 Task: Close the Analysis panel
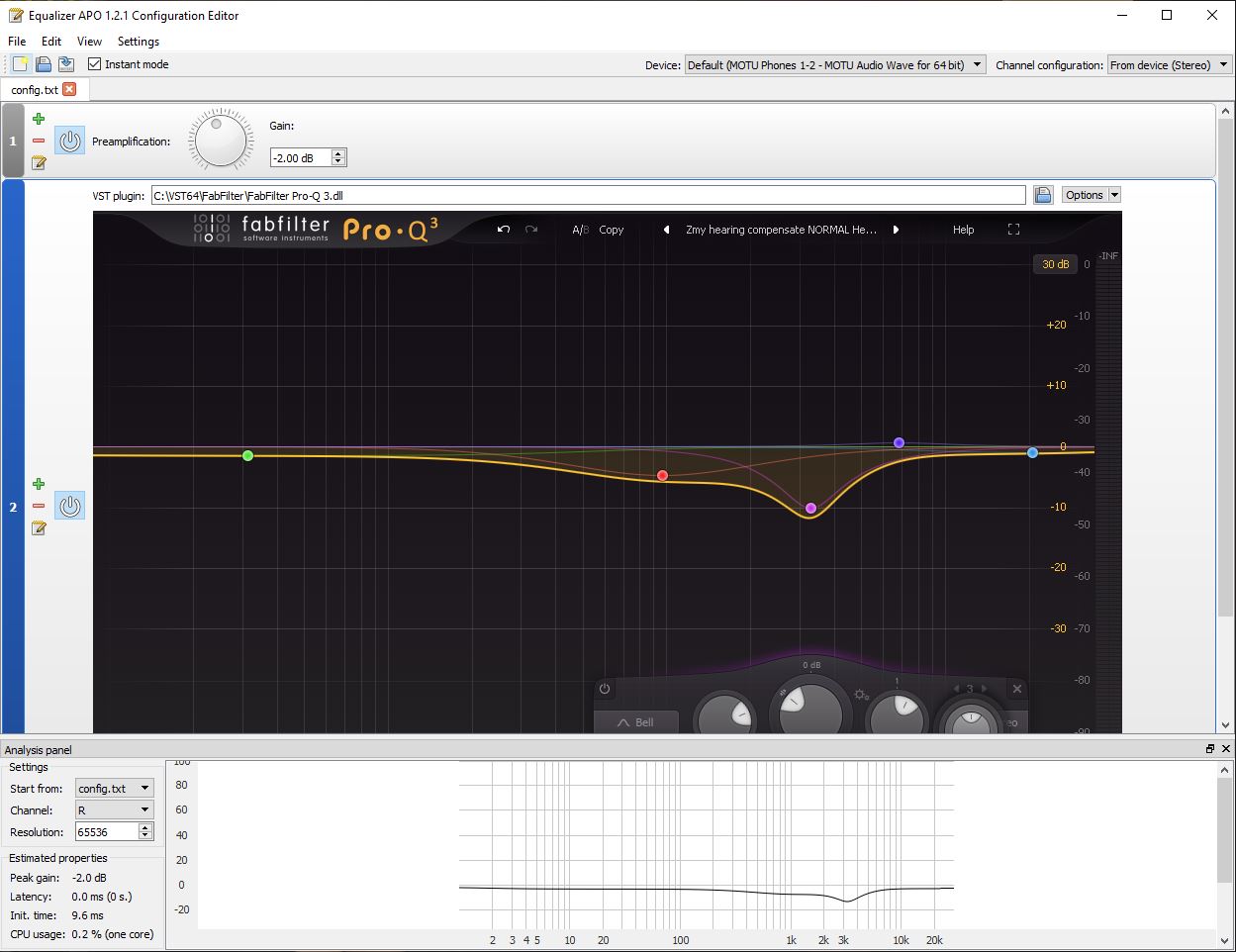point(1227,749)
